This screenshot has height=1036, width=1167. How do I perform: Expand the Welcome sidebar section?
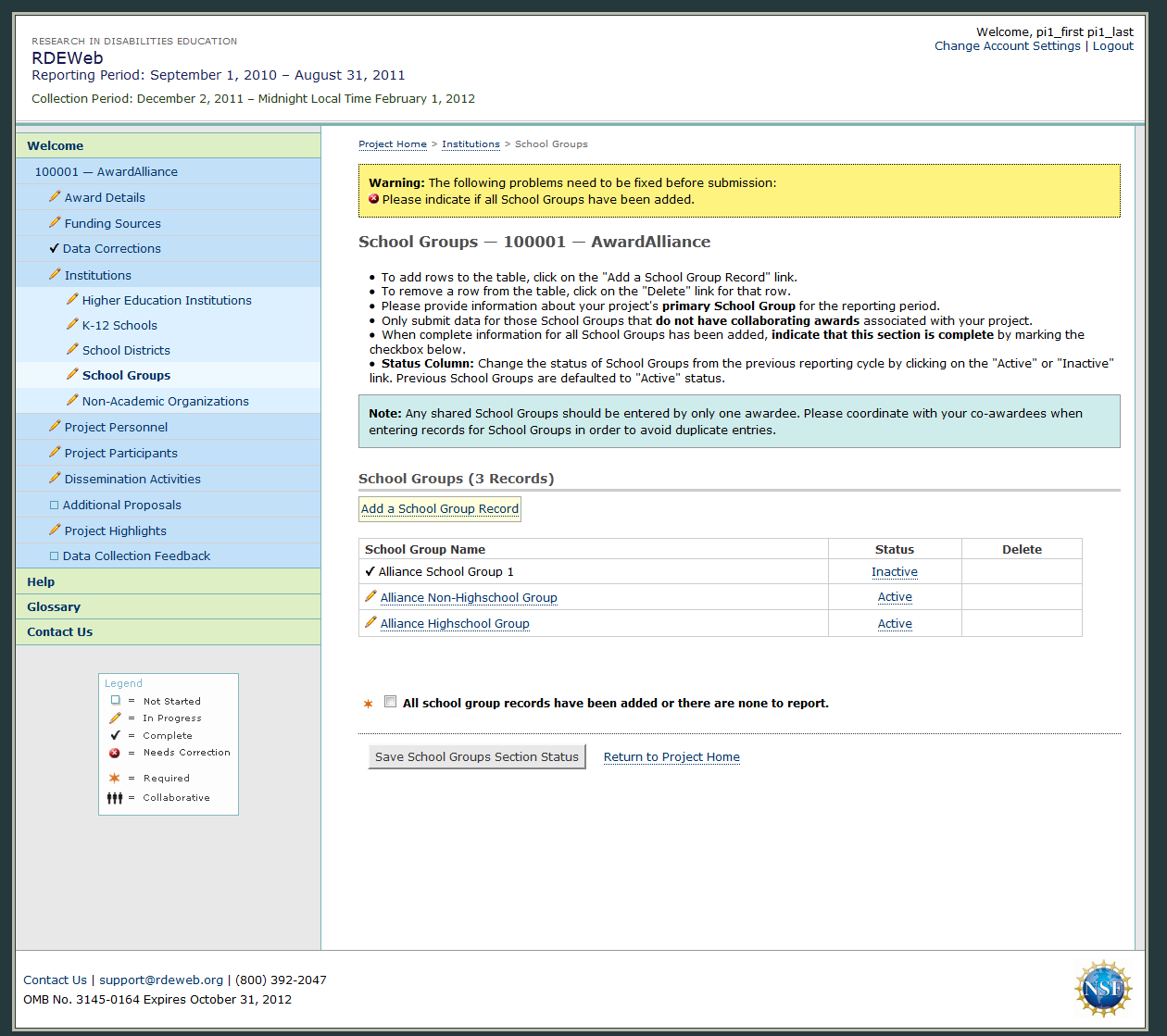point(55,145)
